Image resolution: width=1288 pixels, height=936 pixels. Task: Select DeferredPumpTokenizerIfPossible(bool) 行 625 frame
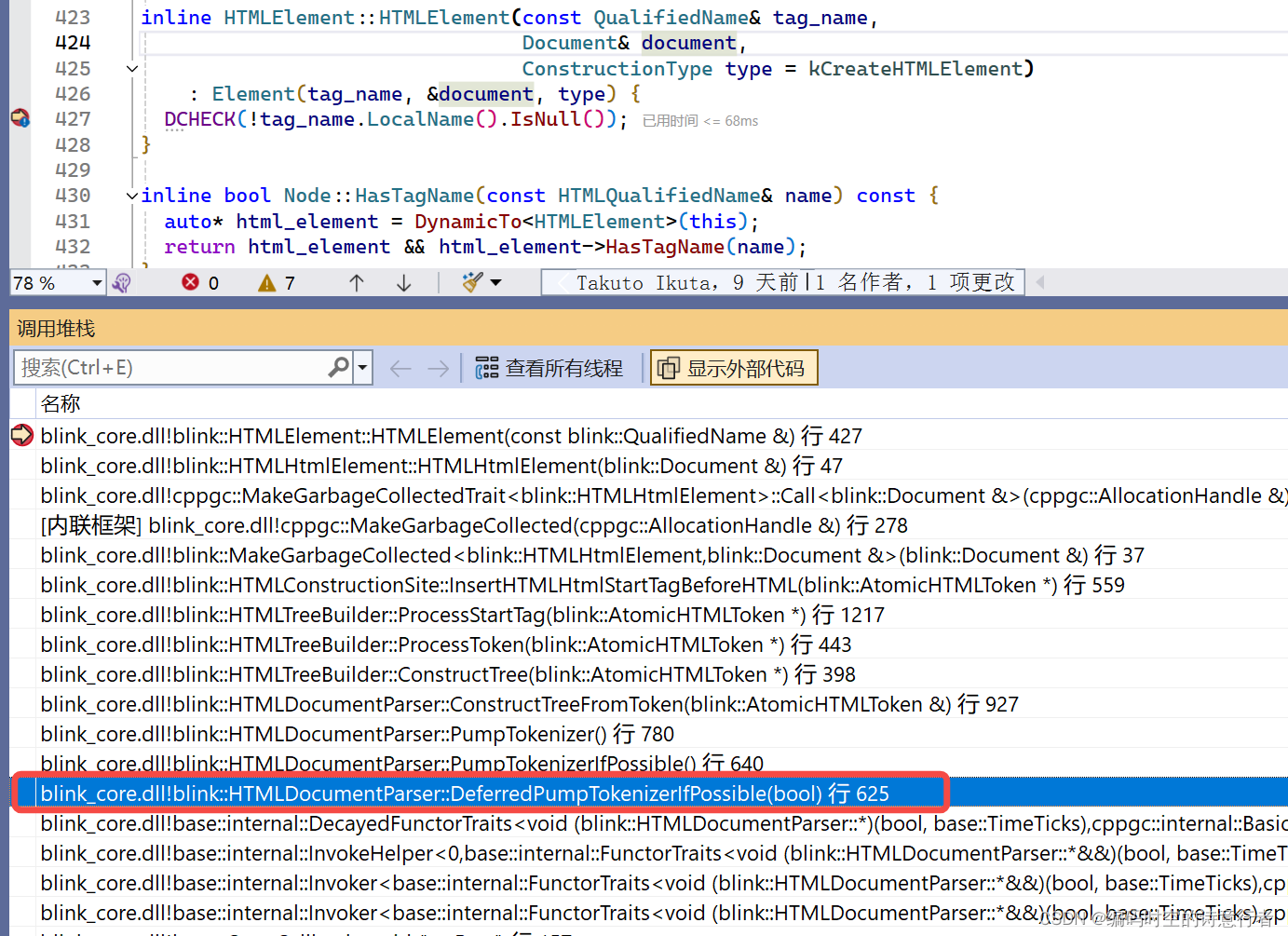click(465, 794)
